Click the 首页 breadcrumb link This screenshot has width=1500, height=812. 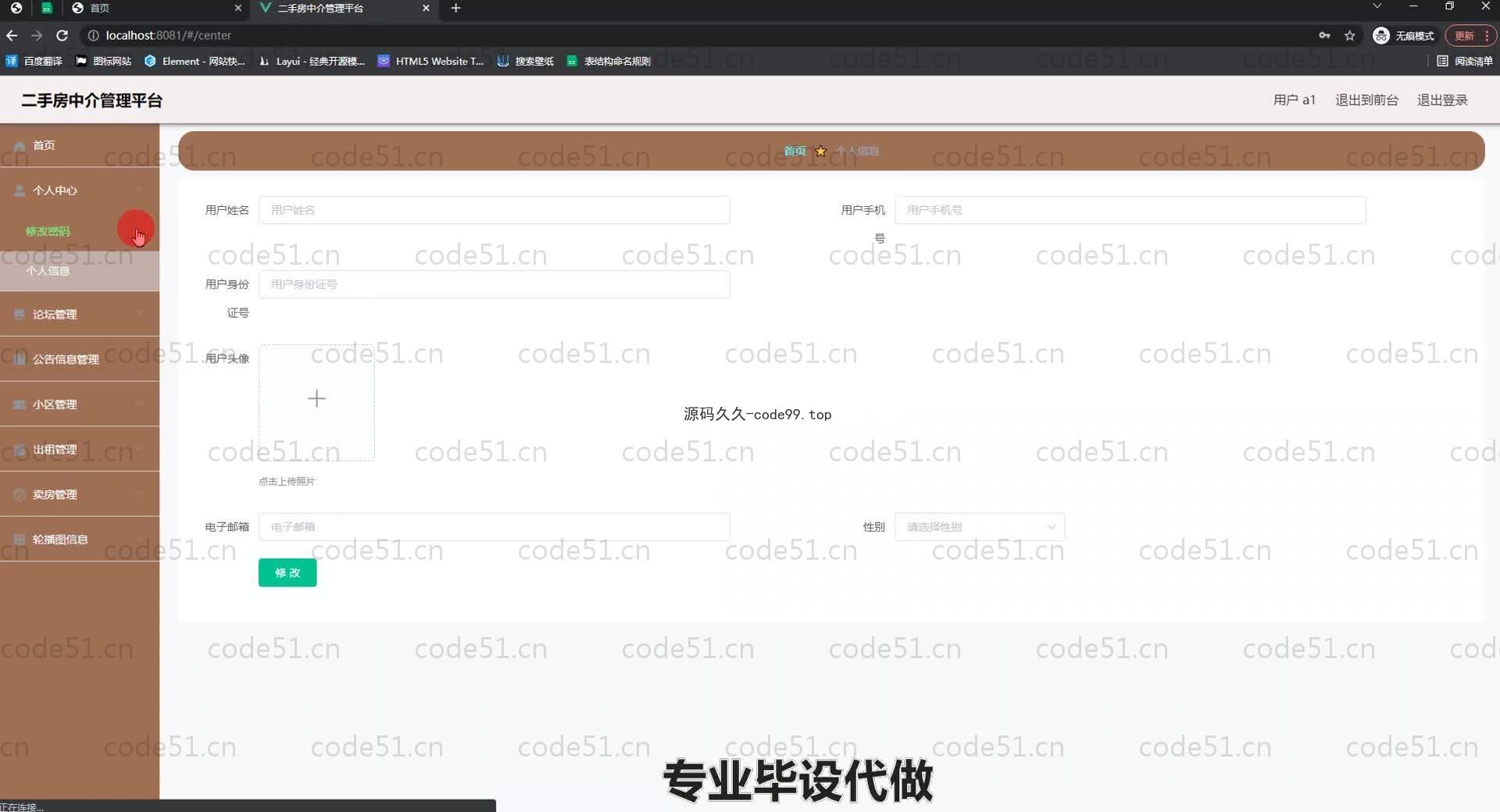point(795,151)
